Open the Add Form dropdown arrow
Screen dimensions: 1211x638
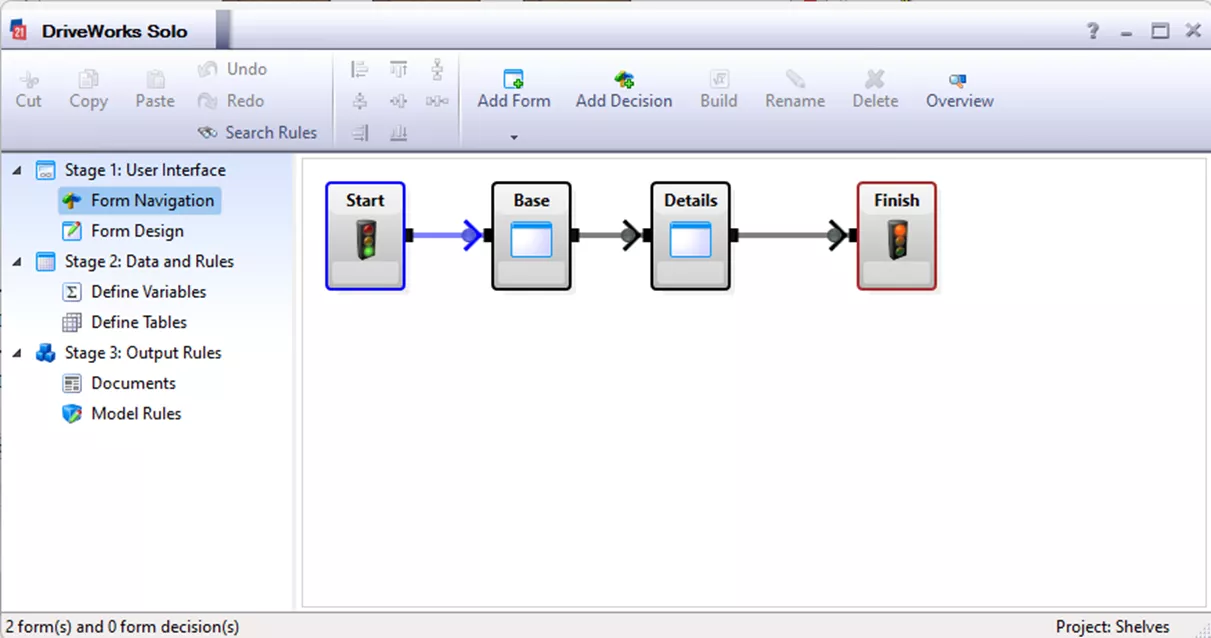pyautogui.click(x=514, y=137)
